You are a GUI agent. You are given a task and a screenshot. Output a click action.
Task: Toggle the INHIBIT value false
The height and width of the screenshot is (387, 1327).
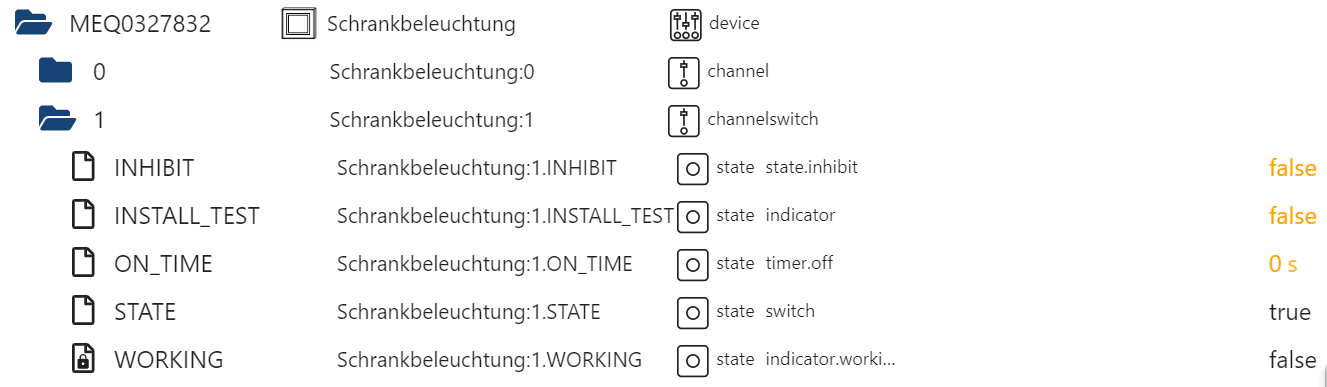coord(1292,168)
